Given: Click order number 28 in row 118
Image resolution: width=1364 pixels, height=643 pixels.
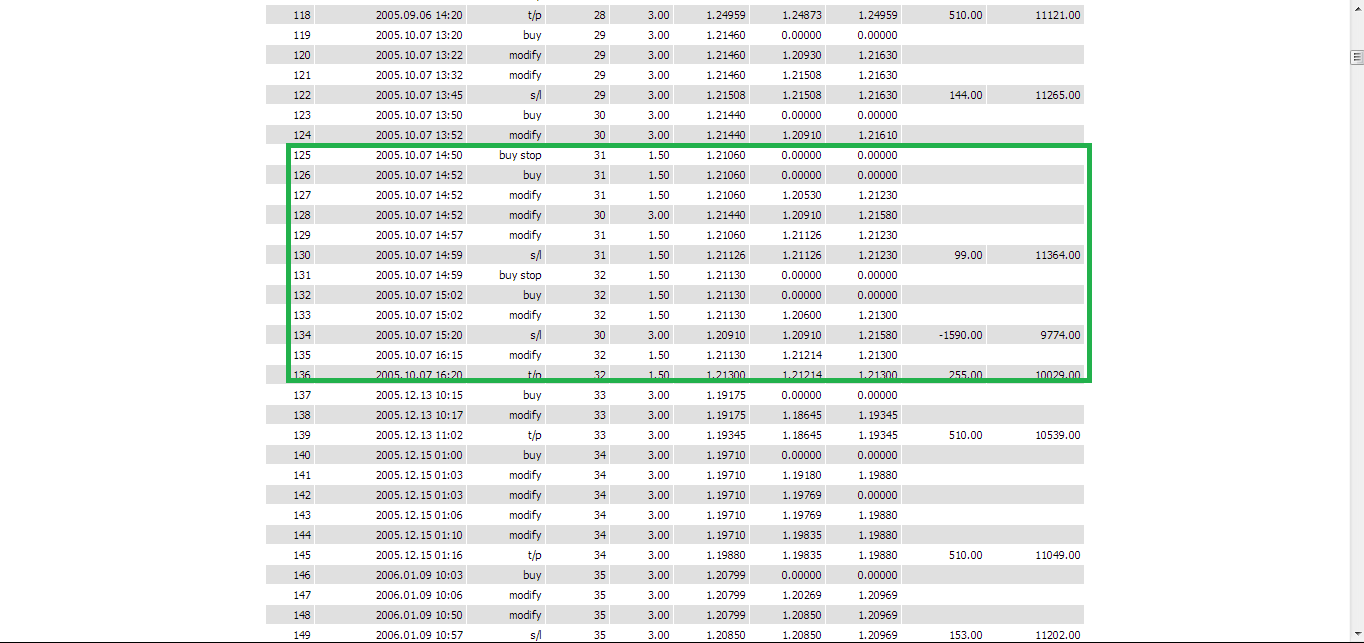Looking at the screenshot, I should click(600, 15).
